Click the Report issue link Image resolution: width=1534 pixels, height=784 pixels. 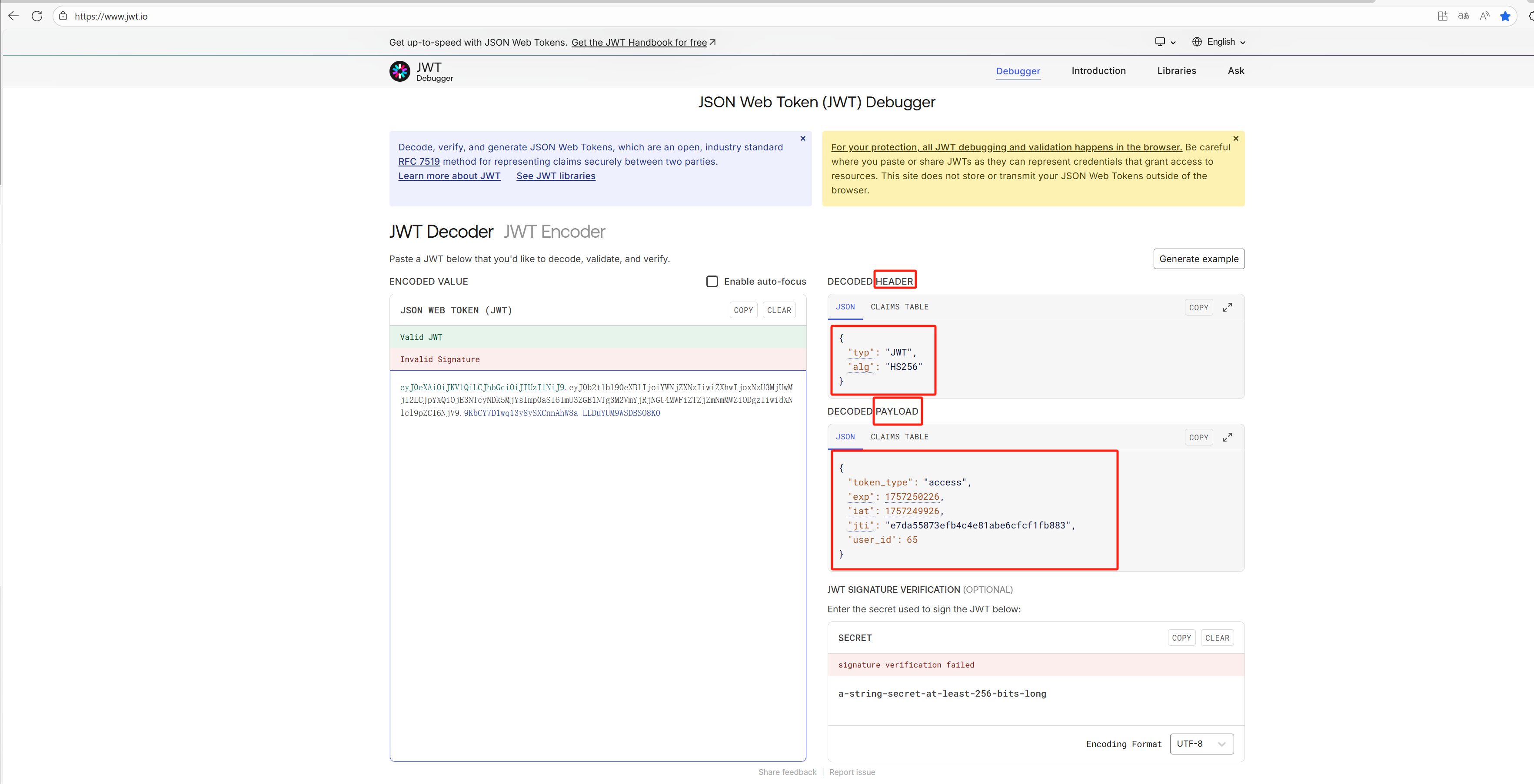[x=852, y=772]
